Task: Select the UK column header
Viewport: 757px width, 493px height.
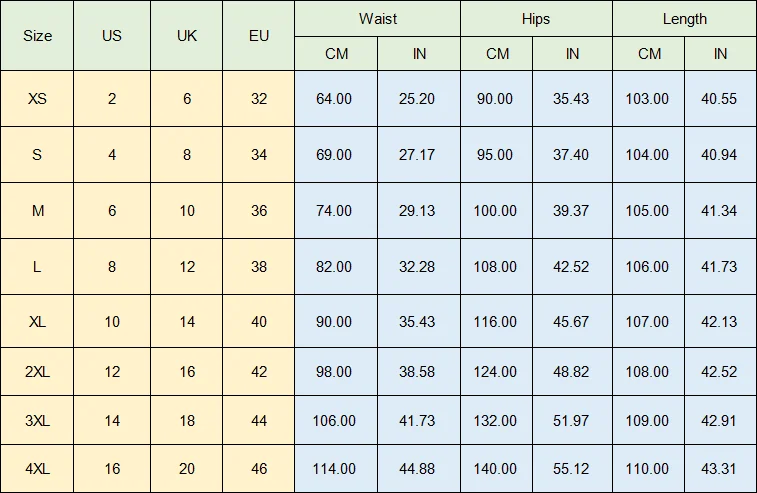Action: (187, 36)
